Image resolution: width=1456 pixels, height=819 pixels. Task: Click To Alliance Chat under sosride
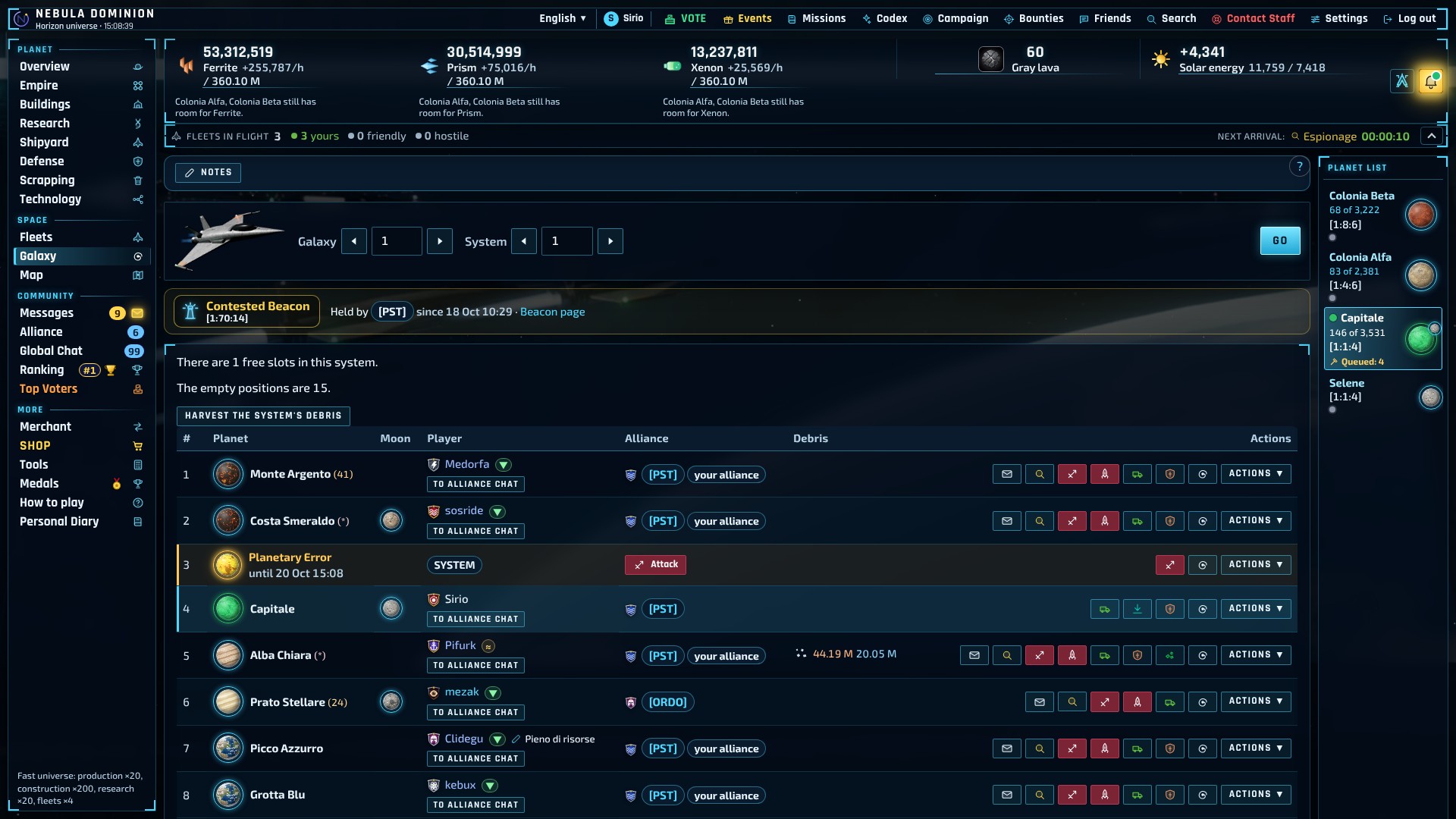click(475, 532)
